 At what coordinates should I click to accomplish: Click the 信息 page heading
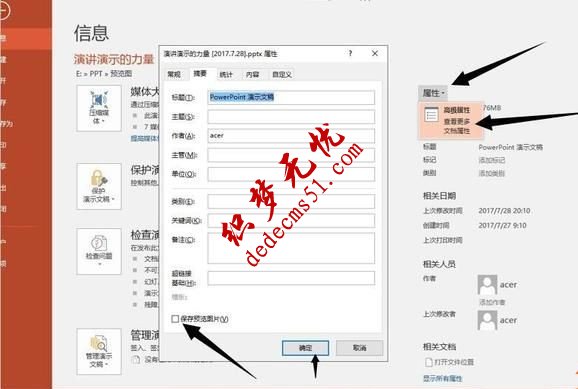[91, 33]
